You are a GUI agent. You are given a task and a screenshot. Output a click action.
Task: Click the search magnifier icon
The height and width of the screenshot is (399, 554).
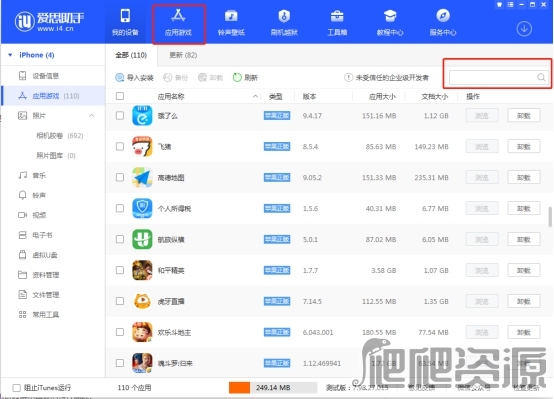pyautogui.click(x=541, y=77)
